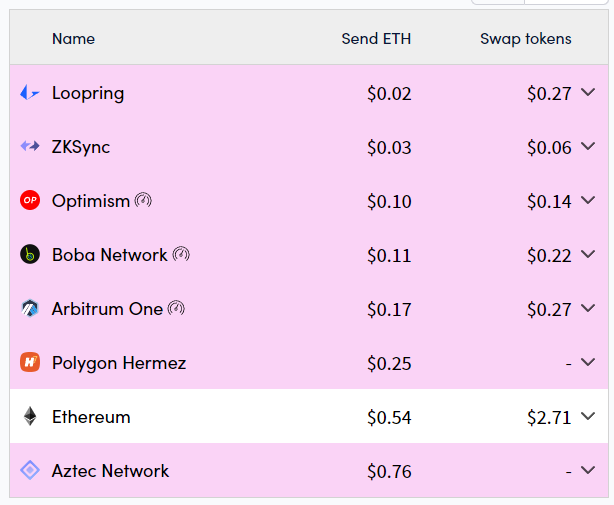The height and width of the screenshot is (505, 614).
Task: Expand the Ethereum row chevron
Action: (x=588, y=417)
